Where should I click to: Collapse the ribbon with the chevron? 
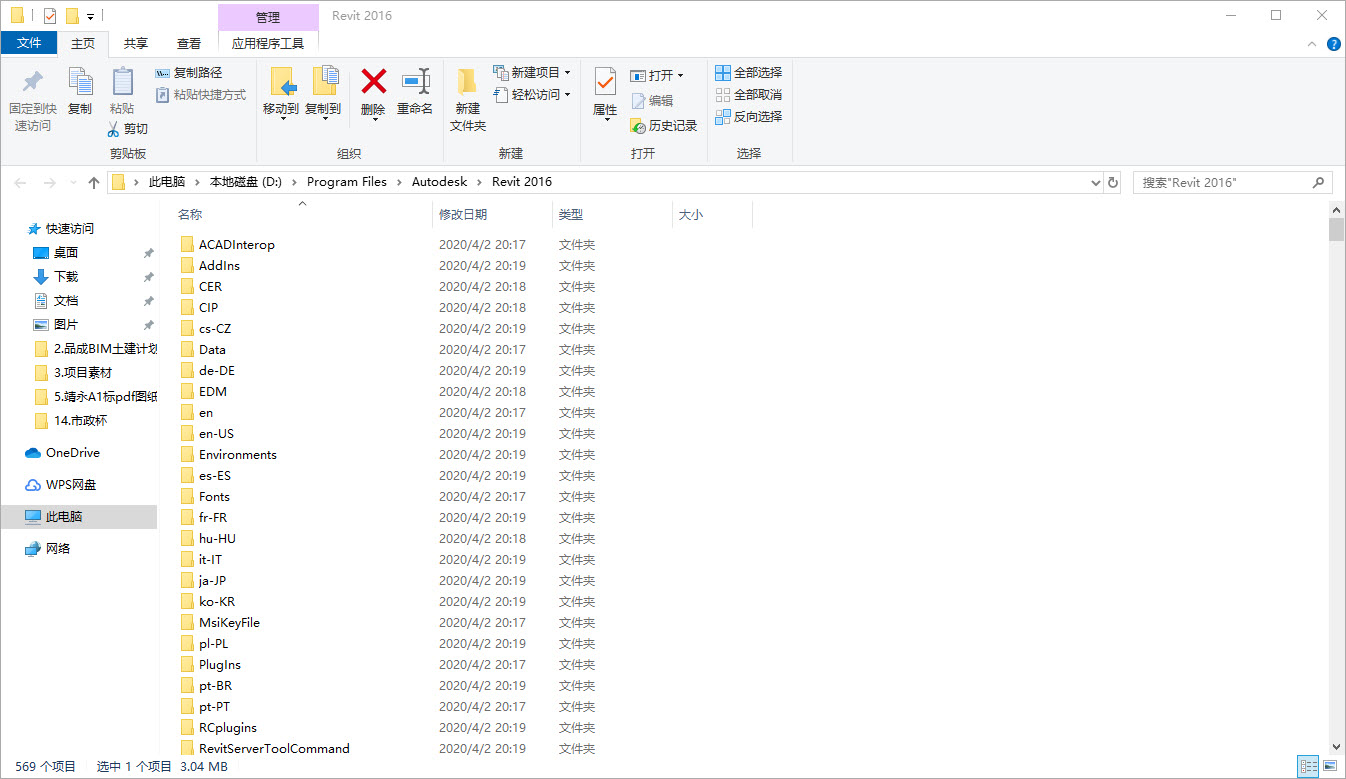[x=1313, y=44]
